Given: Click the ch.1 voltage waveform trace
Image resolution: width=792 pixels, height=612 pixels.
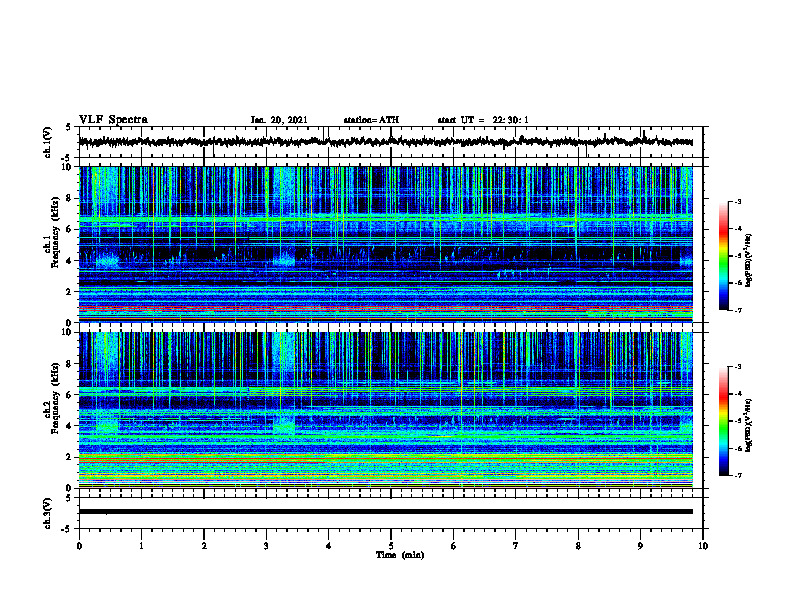Looking at the screenshot, I should [x=385, y=142].
